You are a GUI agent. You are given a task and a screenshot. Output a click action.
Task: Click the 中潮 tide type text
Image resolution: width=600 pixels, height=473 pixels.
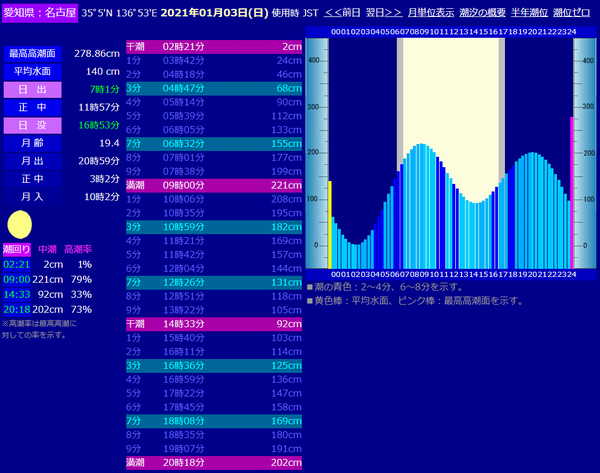[x=47, y=250]
